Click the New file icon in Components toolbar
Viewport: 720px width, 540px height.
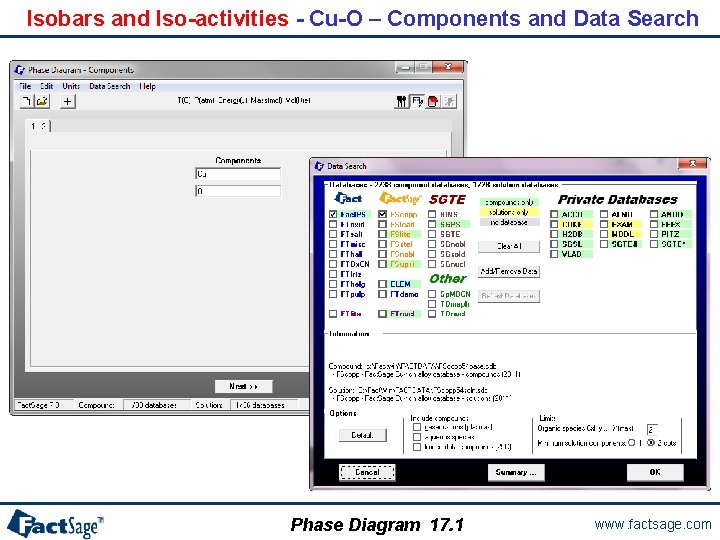pos(27,101)
